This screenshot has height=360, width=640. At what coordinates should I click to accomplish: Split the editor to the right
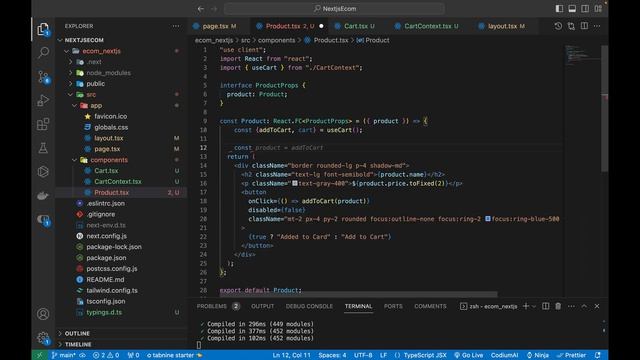584,26
